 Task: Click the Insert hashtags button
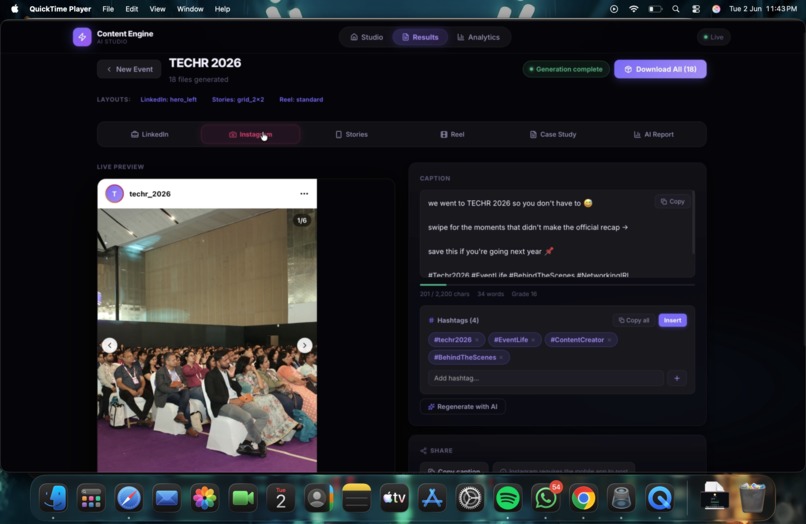672,320
